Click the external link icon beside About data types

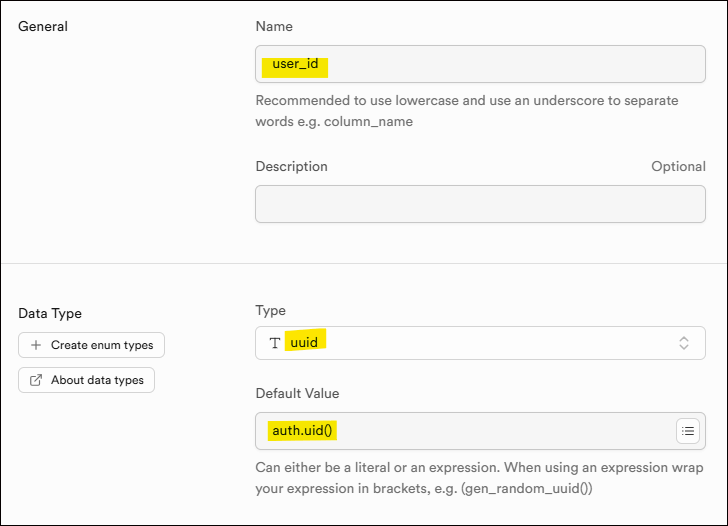(x=36, y=380)
